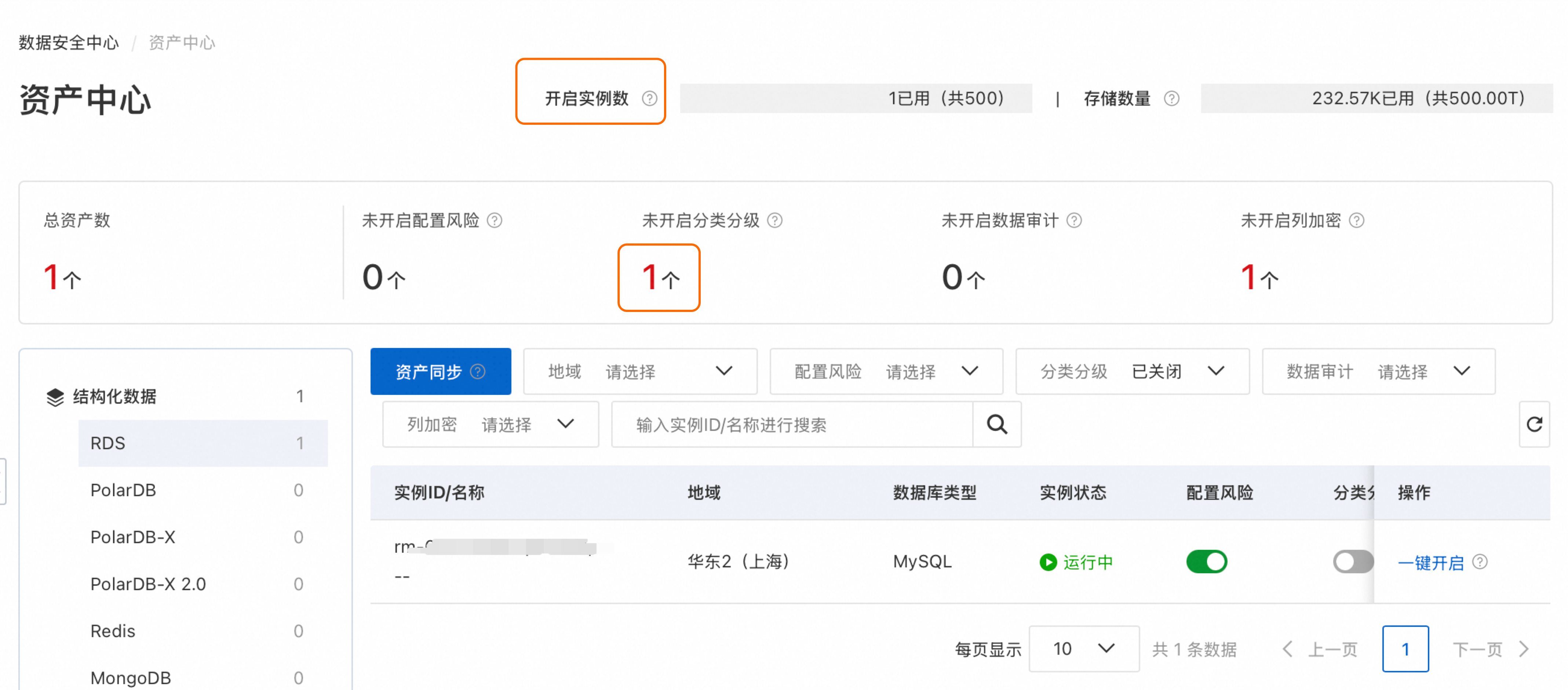Click help icon next to 未开启数据审计
This screenshot has width=1568, height=690.
point(1074,221)
